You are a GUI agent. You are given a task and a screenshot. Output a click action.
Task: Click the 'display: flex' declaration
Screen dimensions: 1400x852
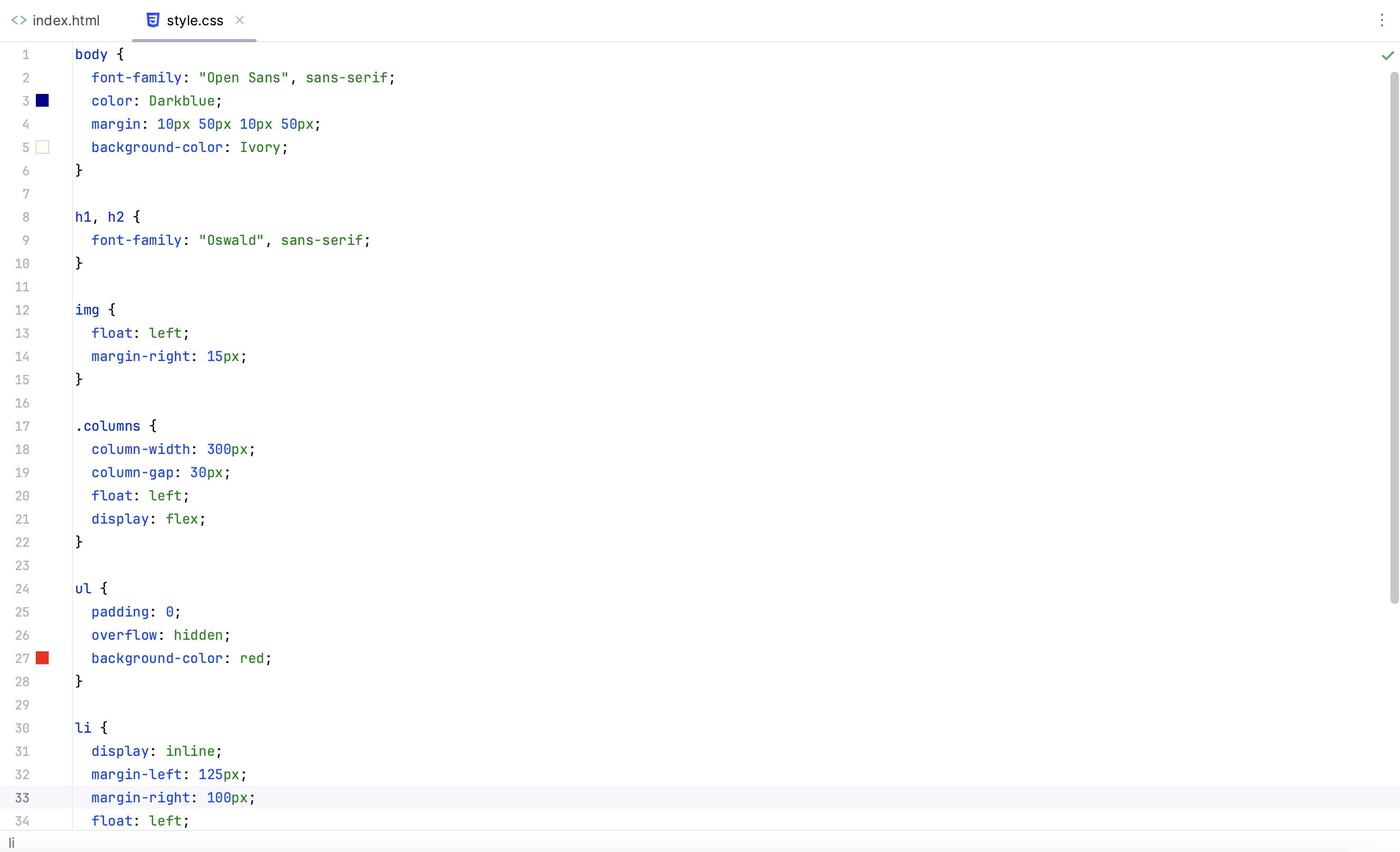point(148,519)
